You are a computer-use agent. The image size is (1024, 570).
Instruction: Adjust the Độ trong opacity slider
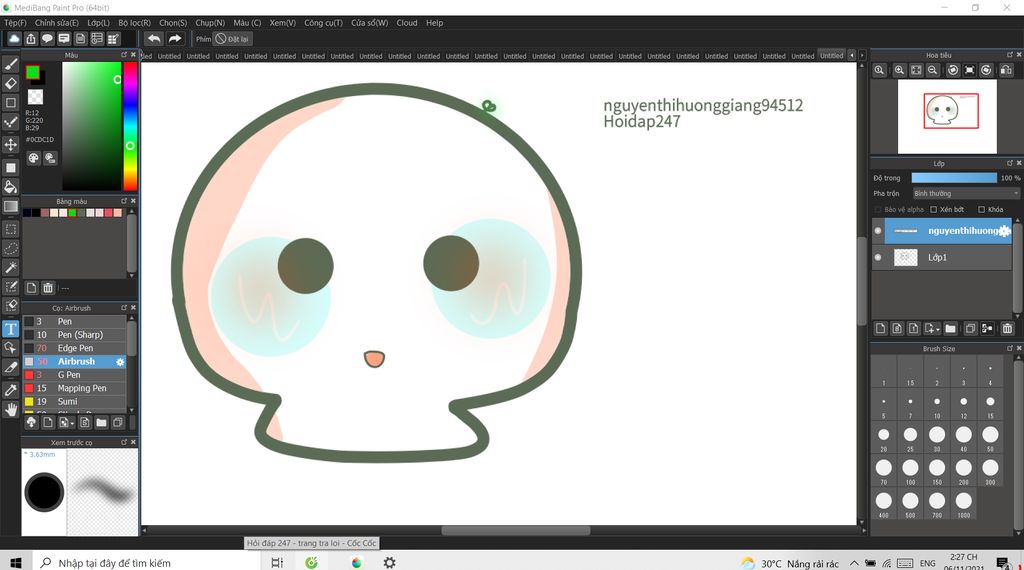click(x=954, y=178)
